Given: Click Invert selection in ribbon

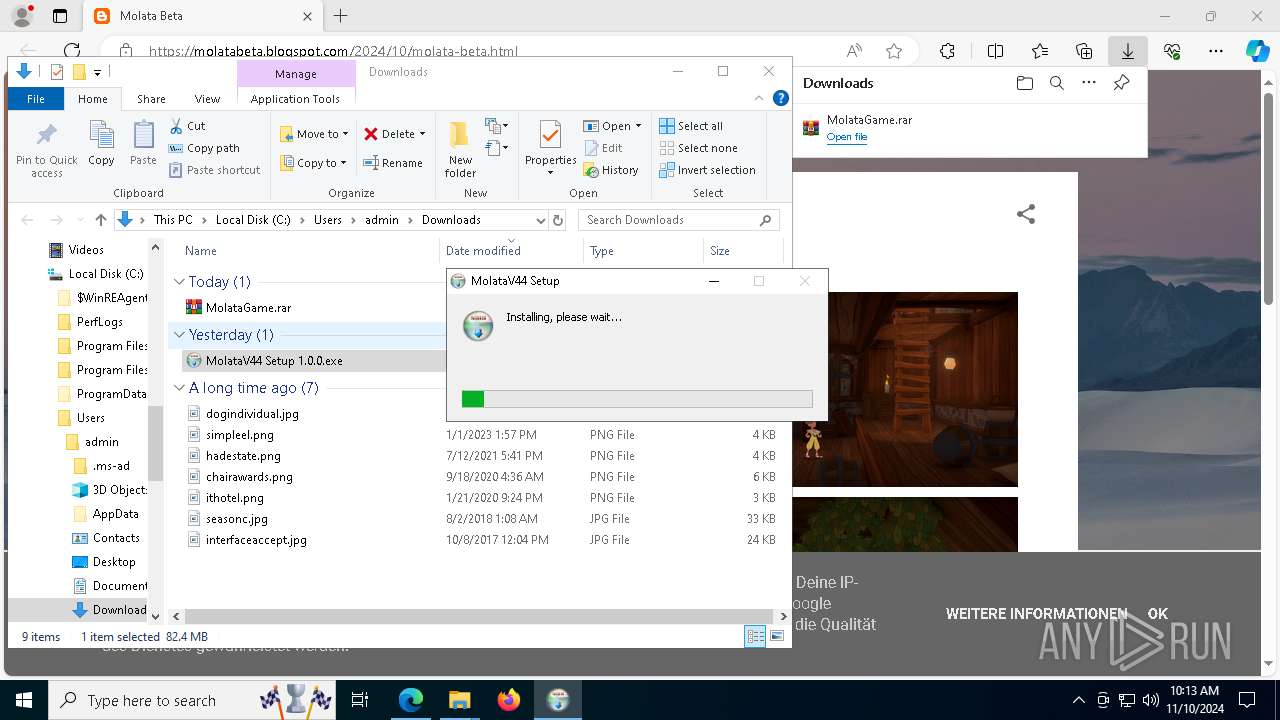Looking at the screenshot, I should coord(707,170).
